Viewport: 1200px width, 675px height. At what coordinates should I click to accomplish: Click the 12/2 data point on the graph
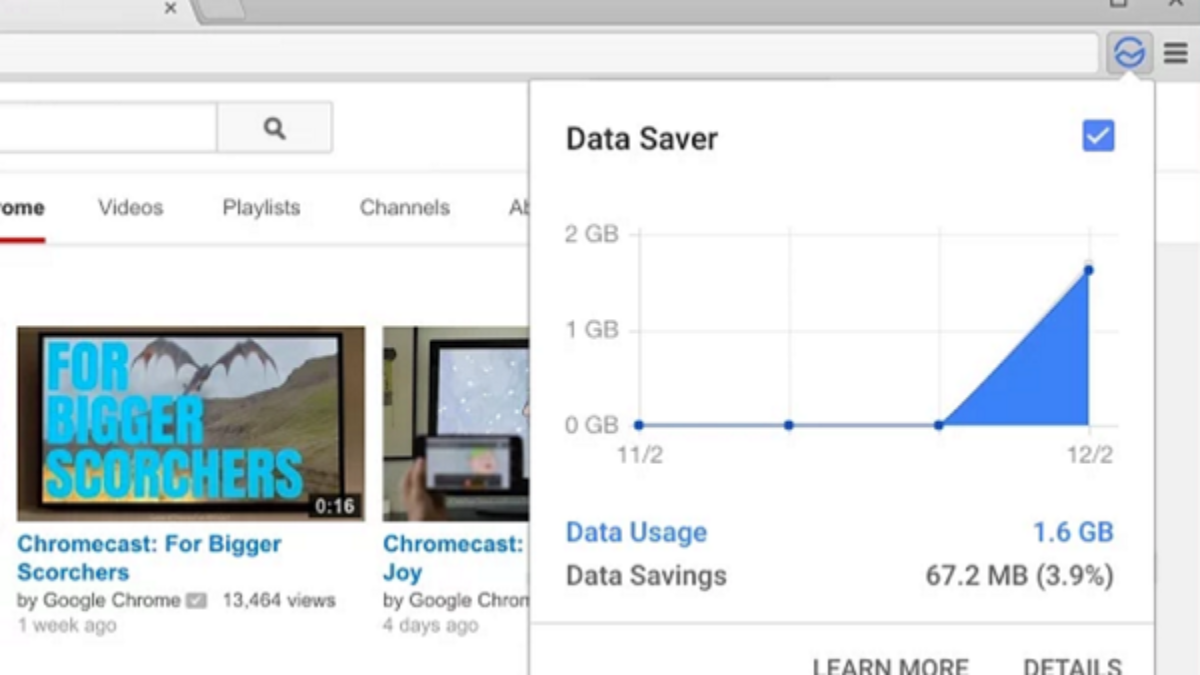pyautogui.click(x=1089, y=270)
